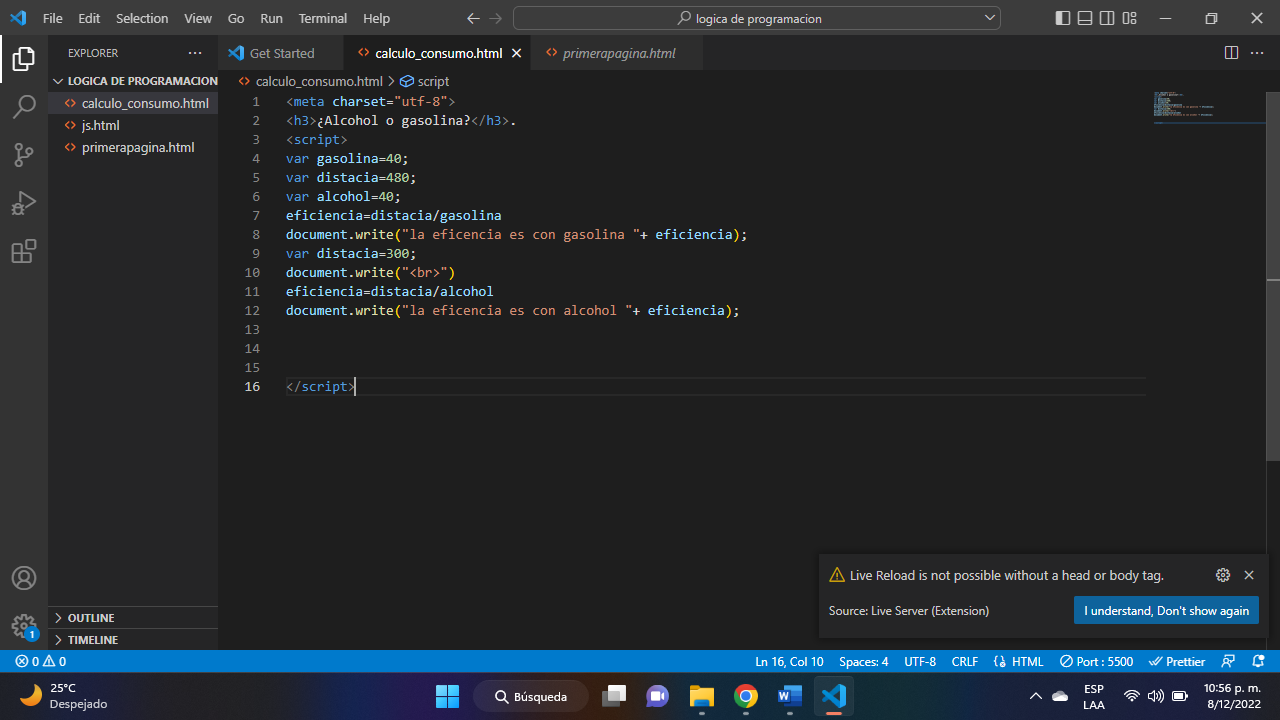The image size is (1280, 720).
Task: Click the calculo_consumo.html breadcrumb
Action: (x=311, y=81)
